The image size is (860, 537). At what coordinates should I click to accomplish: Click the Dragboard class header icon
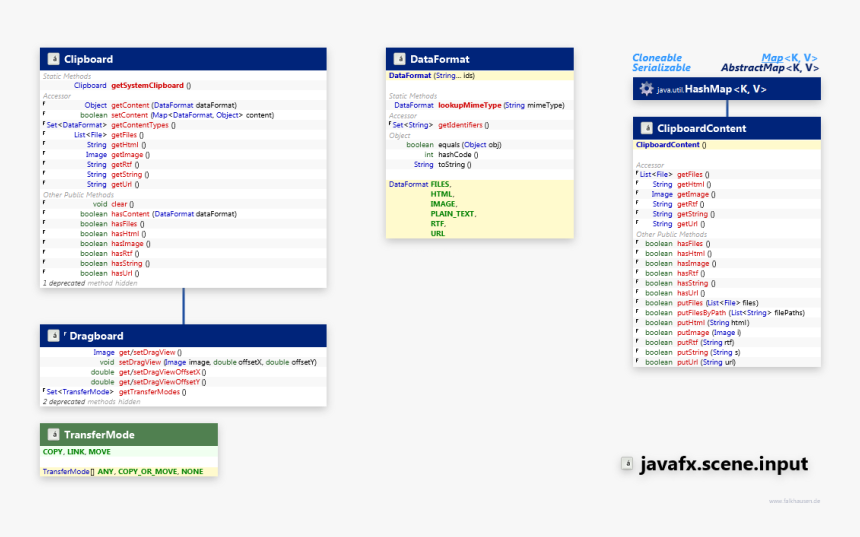(53, 335)
